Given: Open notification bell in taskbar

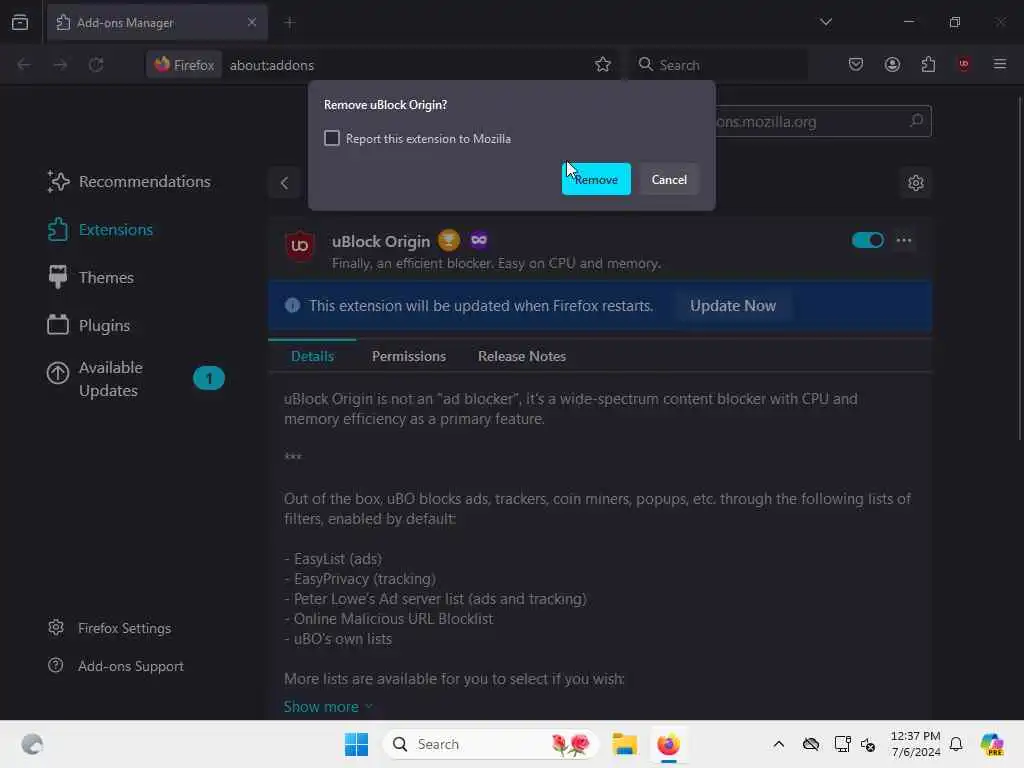Looking at the screenshot, I should click(x=956, y=744).
